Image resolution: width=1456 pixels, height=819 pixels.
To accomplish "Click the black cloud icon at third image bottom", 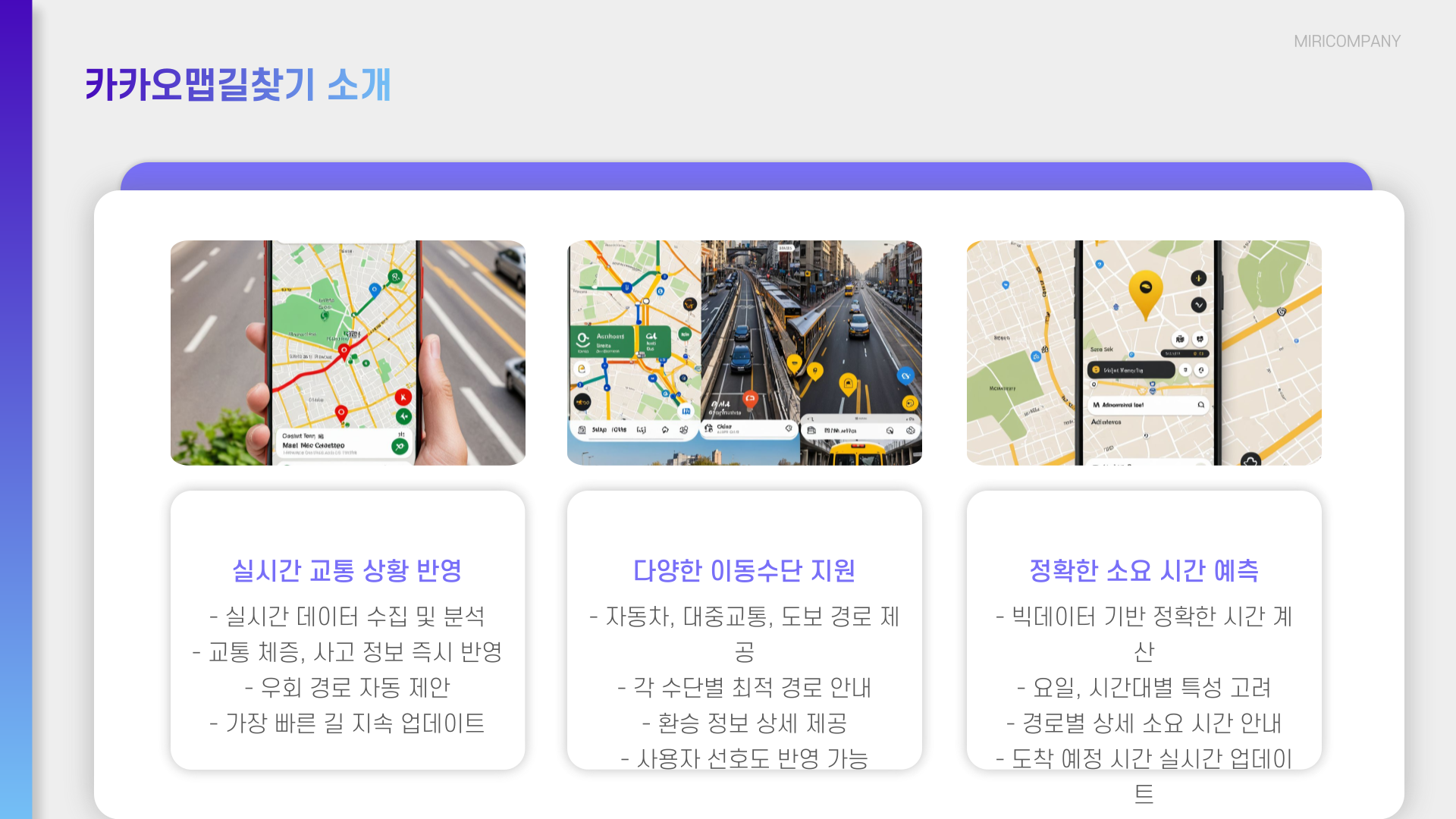I will (1250, 460).
